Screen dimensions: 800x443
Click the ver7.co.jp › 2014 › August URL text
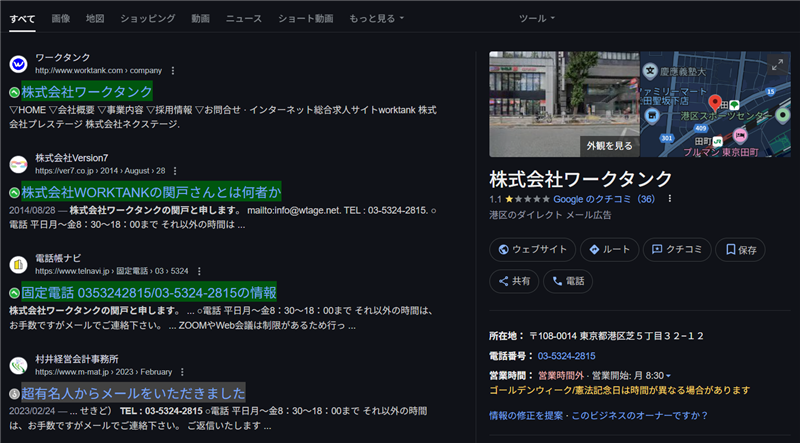pyautogui.click(x=100, y=170)
